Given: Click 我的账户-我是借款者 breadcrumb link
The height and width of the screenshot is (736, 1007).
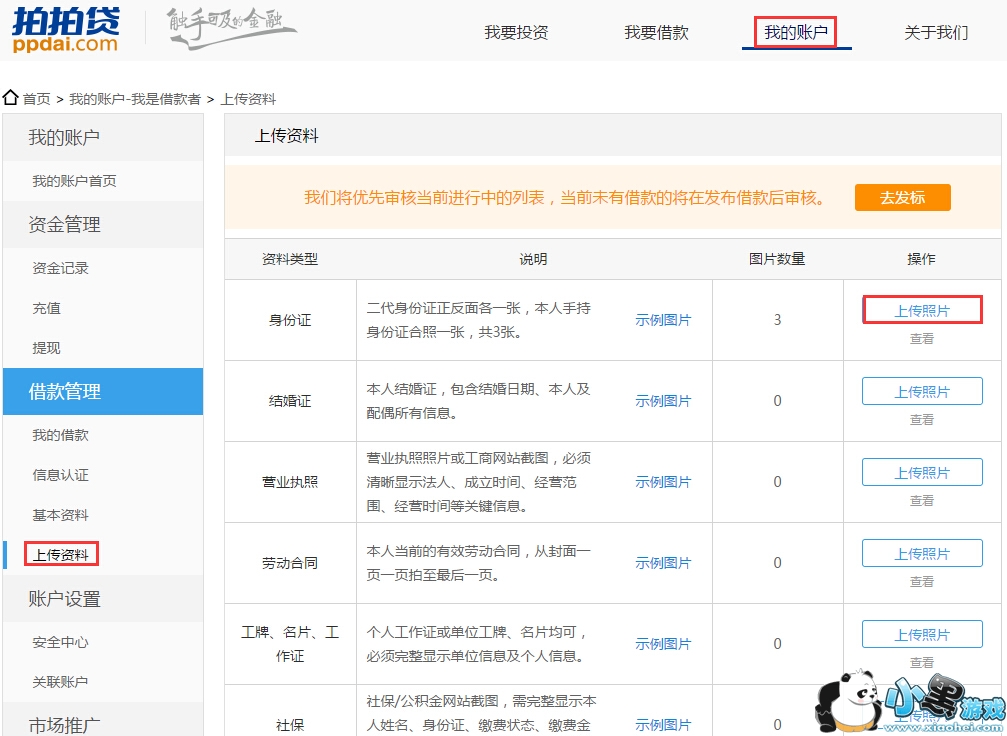Looking at the screenshot, I should [x=134, y=99].
